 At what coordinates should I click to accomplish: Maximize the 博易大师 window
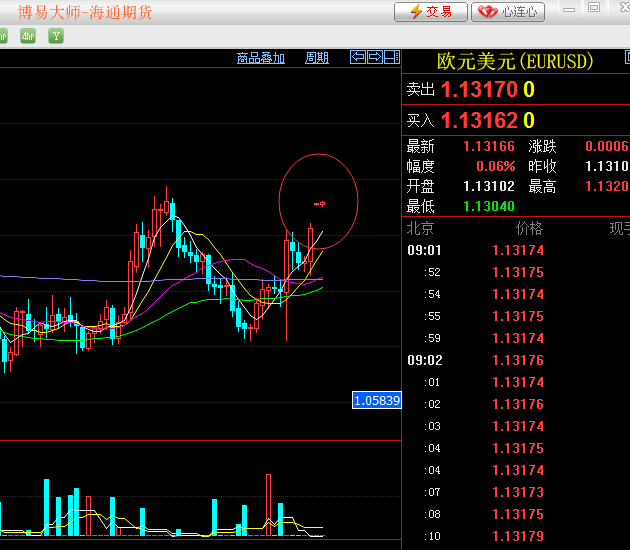pos(595,8)
